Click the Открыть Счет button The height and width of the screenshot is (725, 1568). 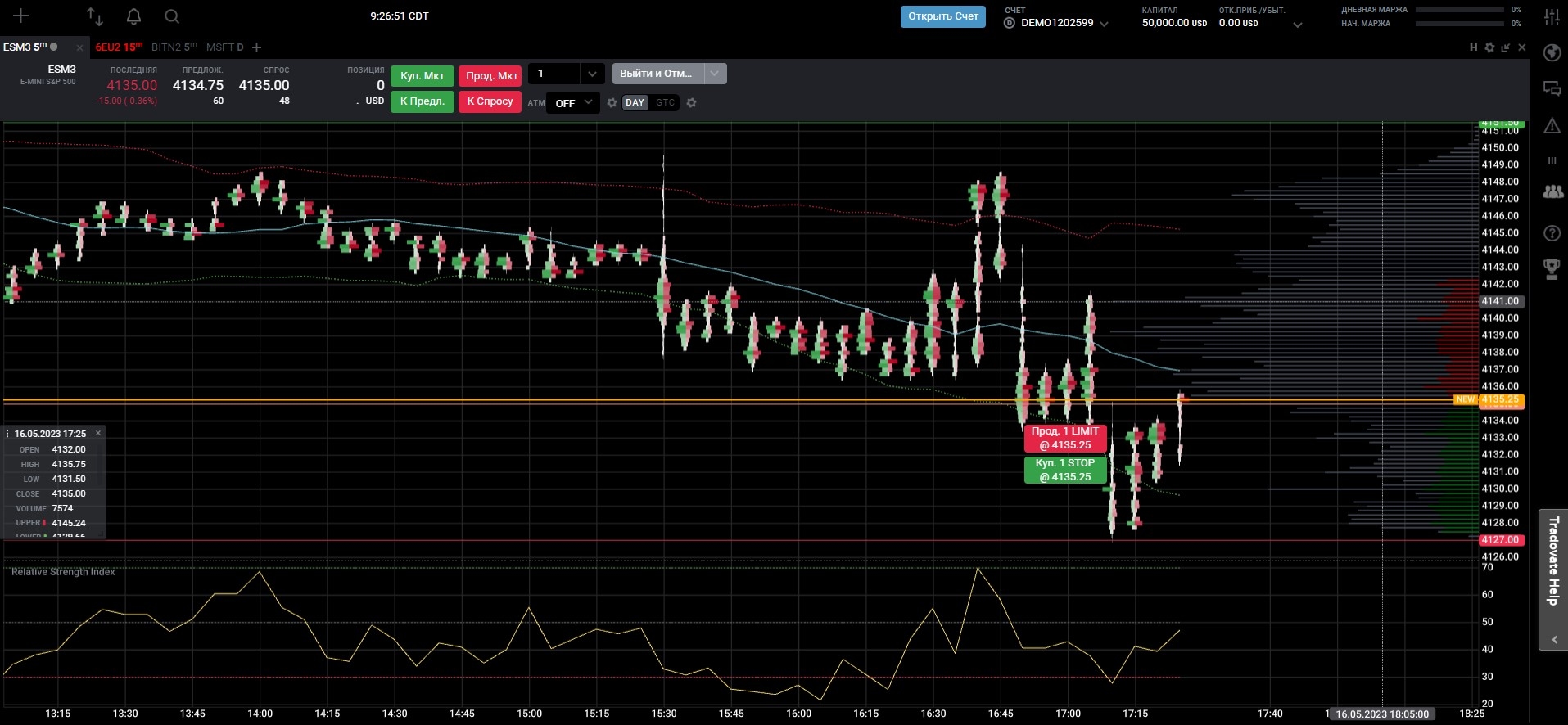click(943, 16)
